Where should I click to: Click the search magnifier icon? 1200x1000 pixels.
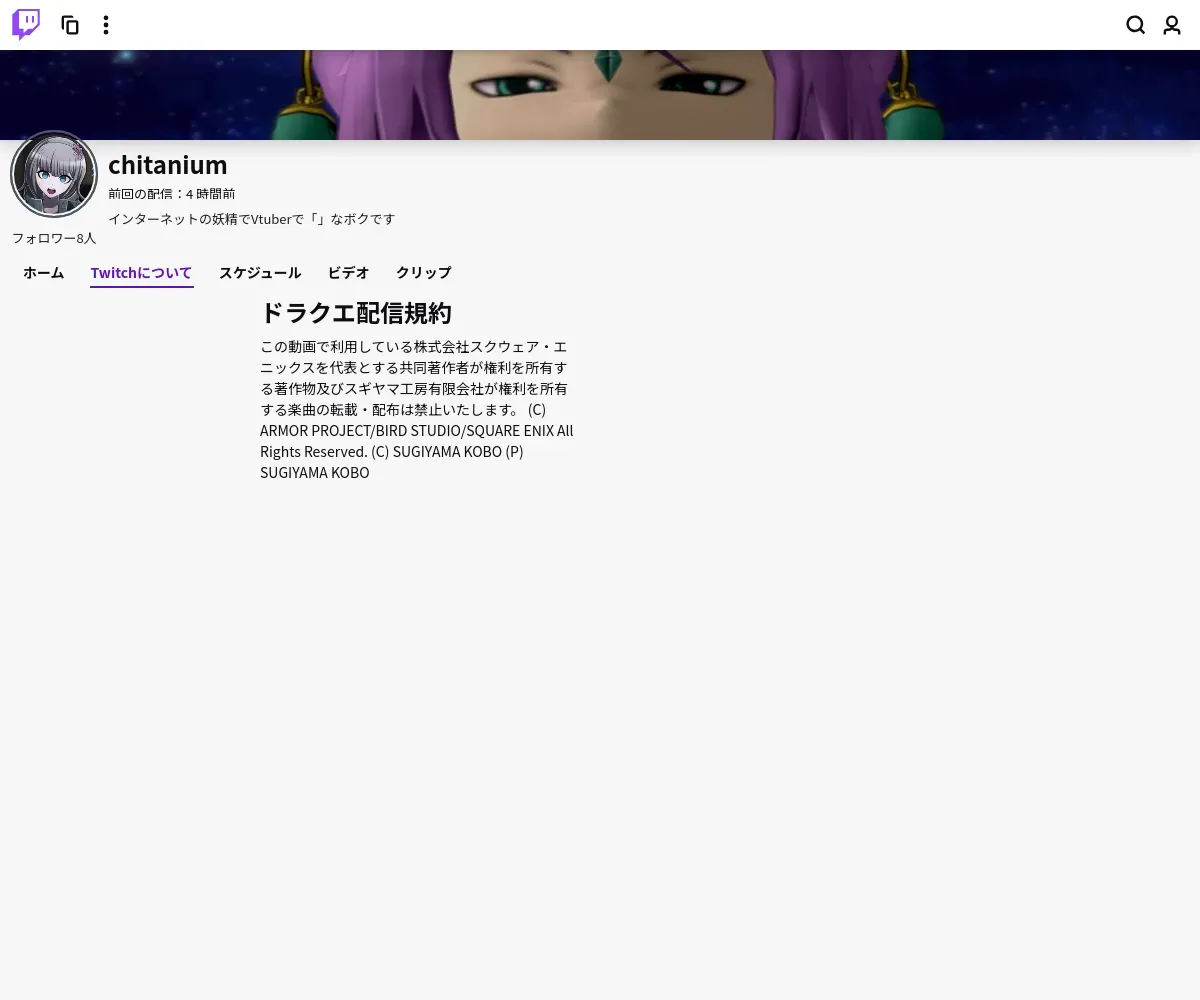(1136, 25)
